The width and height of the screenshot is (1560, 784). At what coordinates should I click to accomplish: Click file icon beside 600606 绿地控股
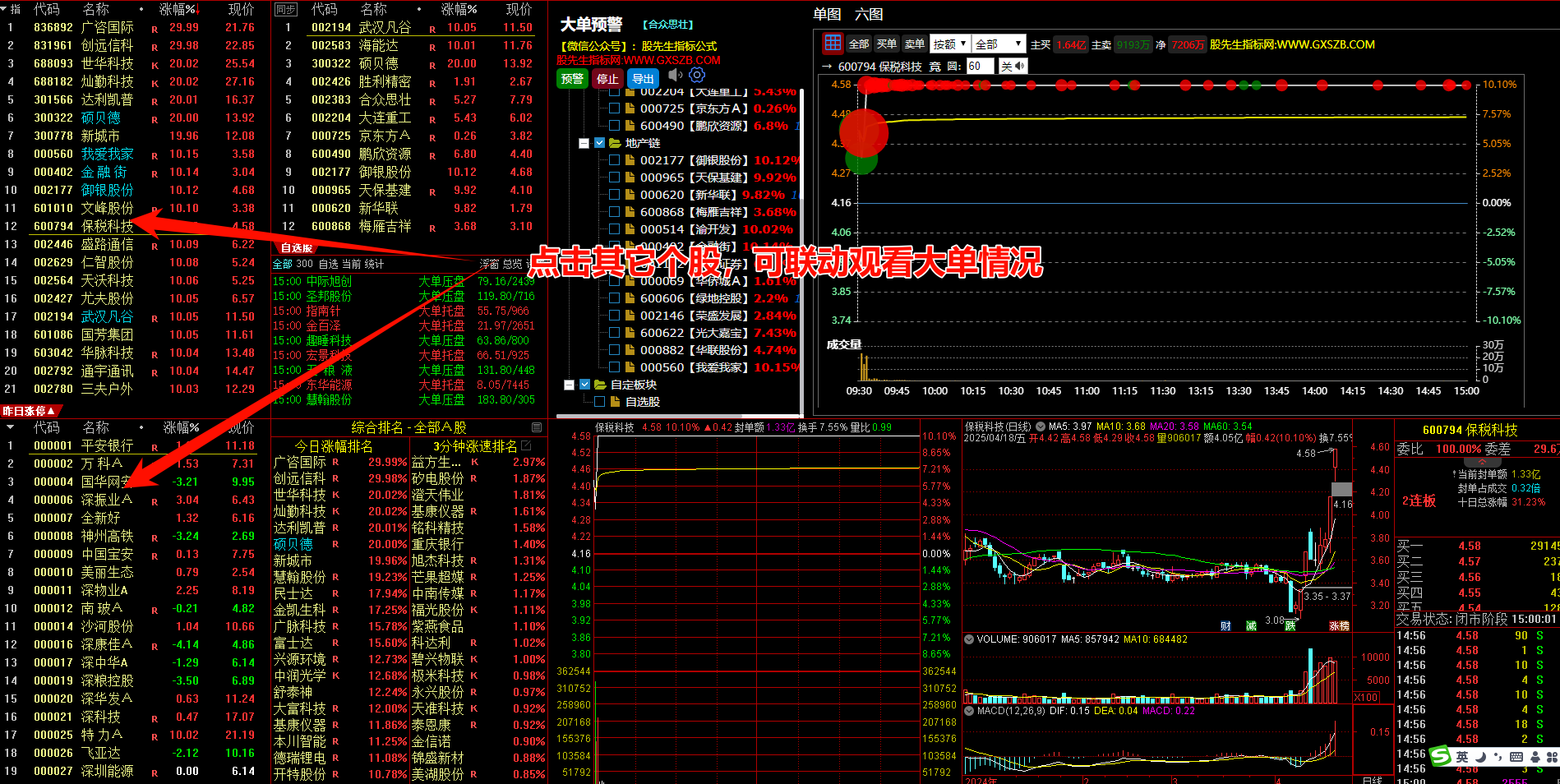(x=630, y=298)
